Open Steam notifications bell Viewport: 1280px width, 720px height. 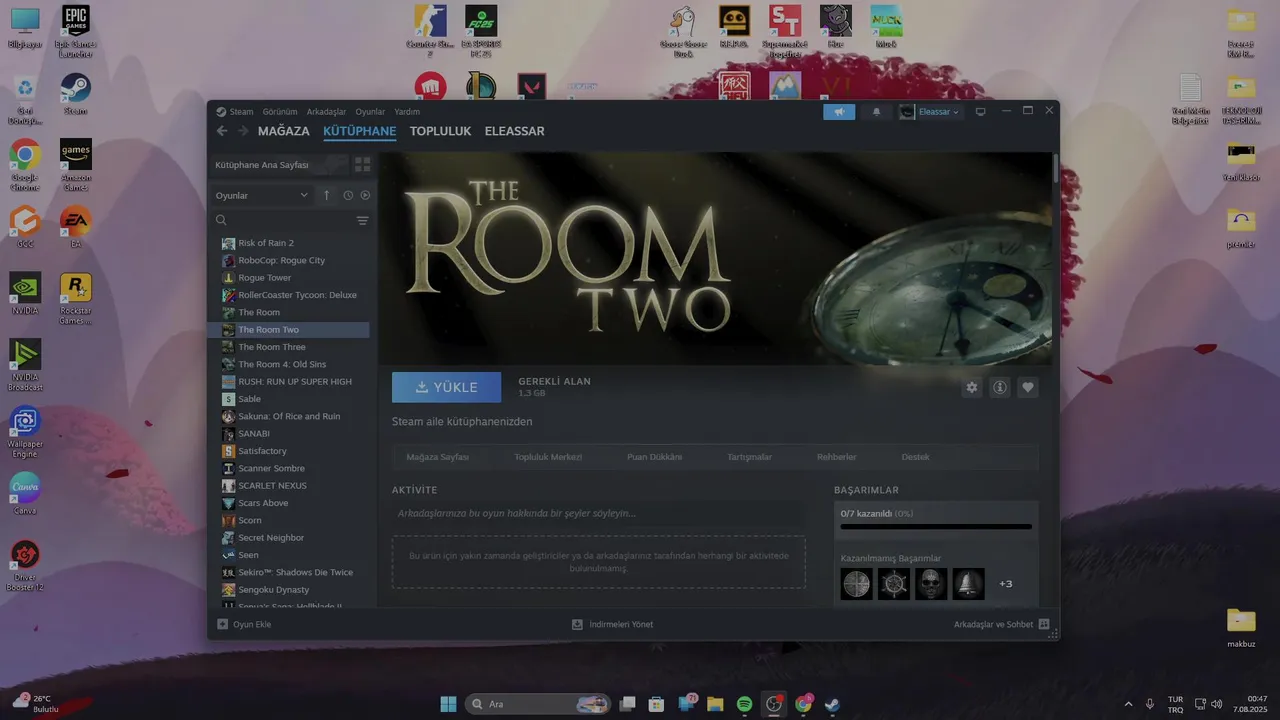point(876,112)
